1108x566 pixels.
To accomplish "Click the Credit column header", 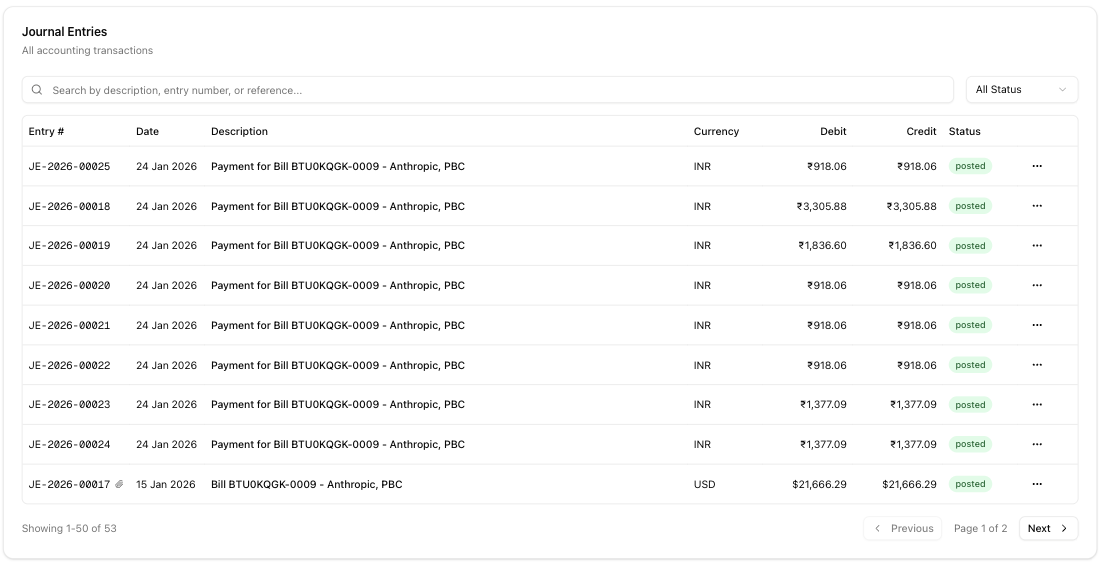I will coord(921,131).
